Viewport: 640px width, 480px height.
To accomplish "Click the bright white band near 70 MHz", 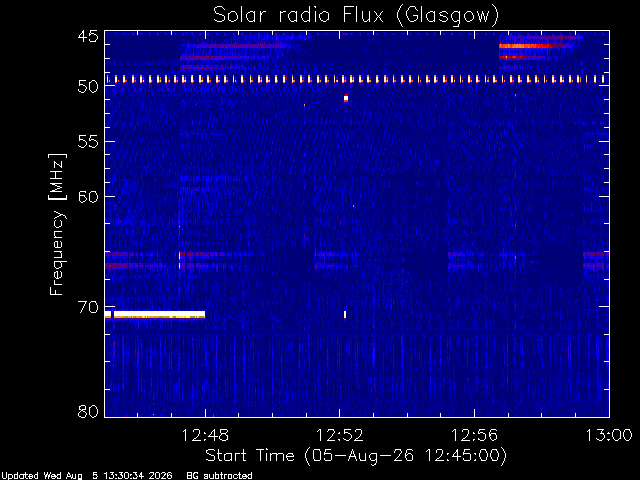I will 155,314.
